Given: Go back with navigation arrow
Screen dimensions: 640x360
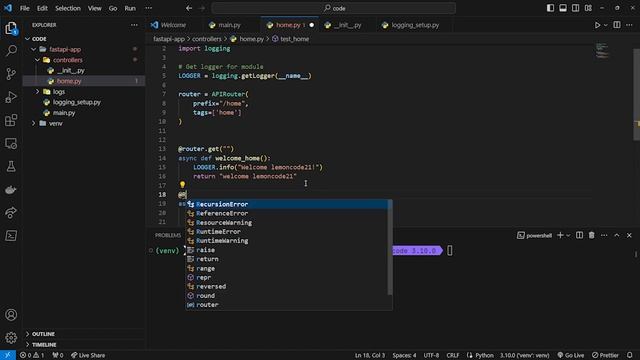Looking at the screenshot, I should click(x=189, y=8).
